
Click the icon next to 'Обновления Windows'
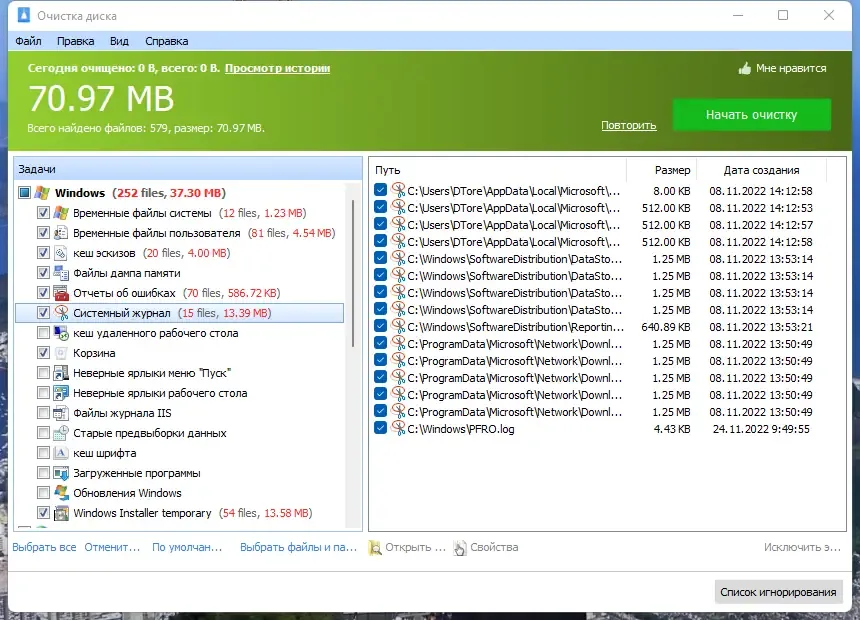tap(61, 493)
